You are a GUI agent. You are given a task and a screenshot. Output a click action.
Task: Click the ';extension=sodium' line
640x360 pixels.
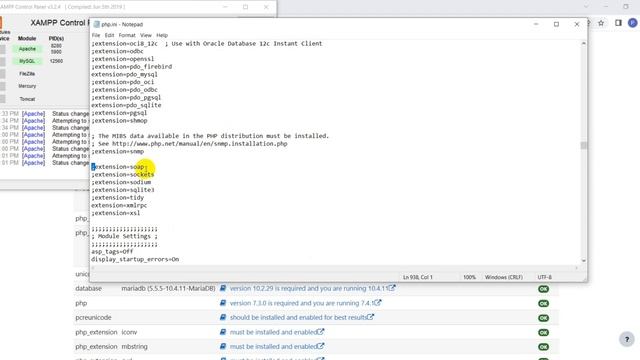tap(121, 182)
